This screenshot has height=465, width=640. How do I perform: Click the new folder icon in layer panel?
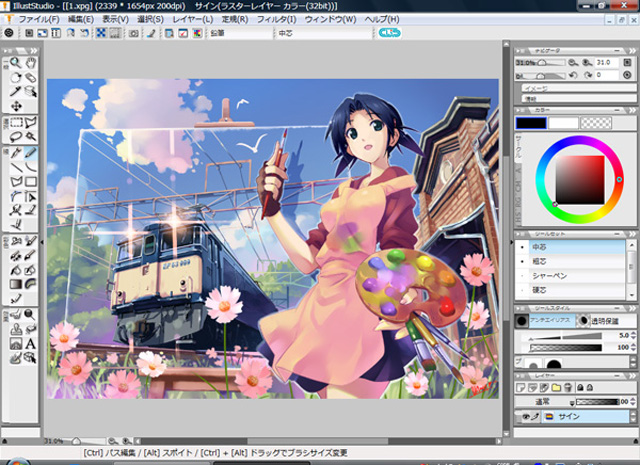556,387
